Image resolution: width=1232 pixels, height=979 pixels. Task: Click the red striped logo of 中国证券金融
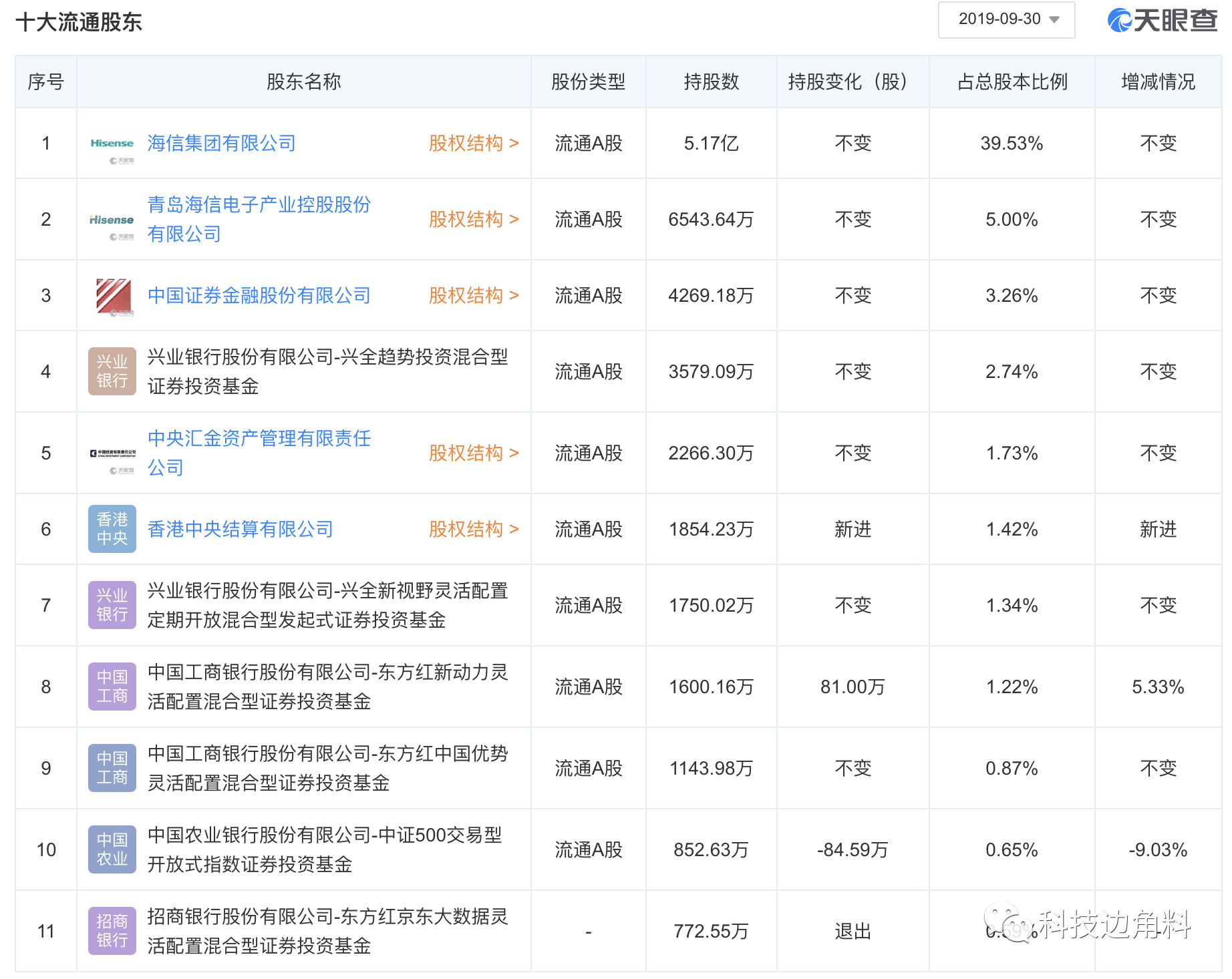[114, 296]
